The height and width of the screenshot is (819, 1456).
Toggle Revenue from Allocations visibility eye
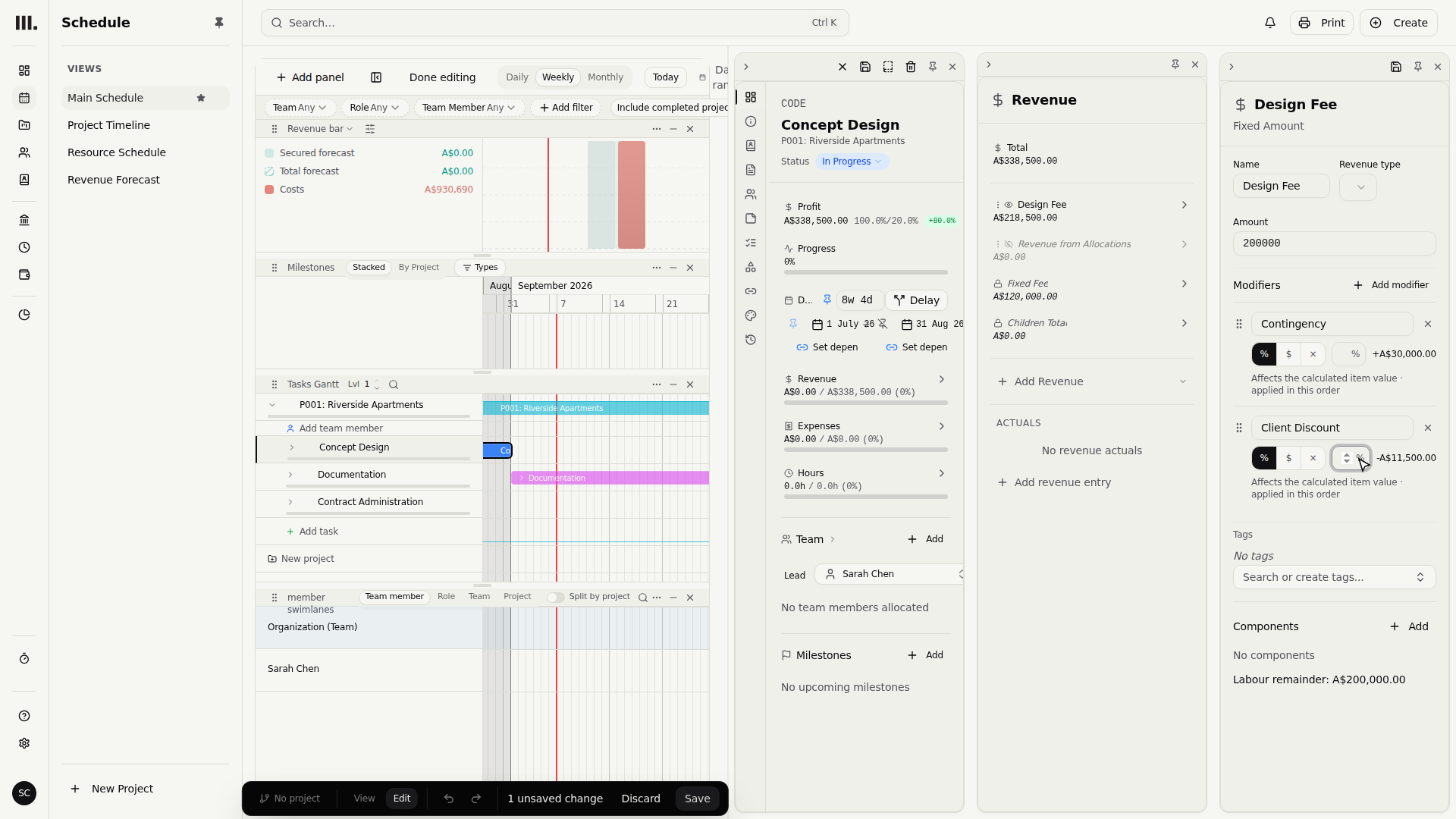point(1009,244)
